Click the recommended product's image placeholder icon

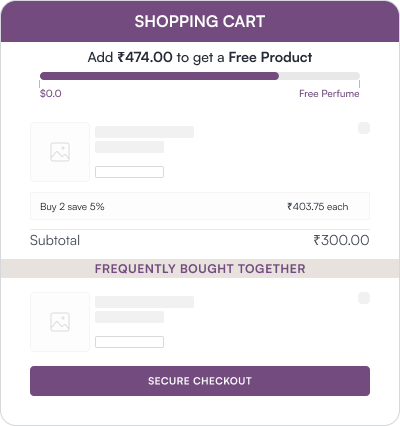click(x=60, y=322)
